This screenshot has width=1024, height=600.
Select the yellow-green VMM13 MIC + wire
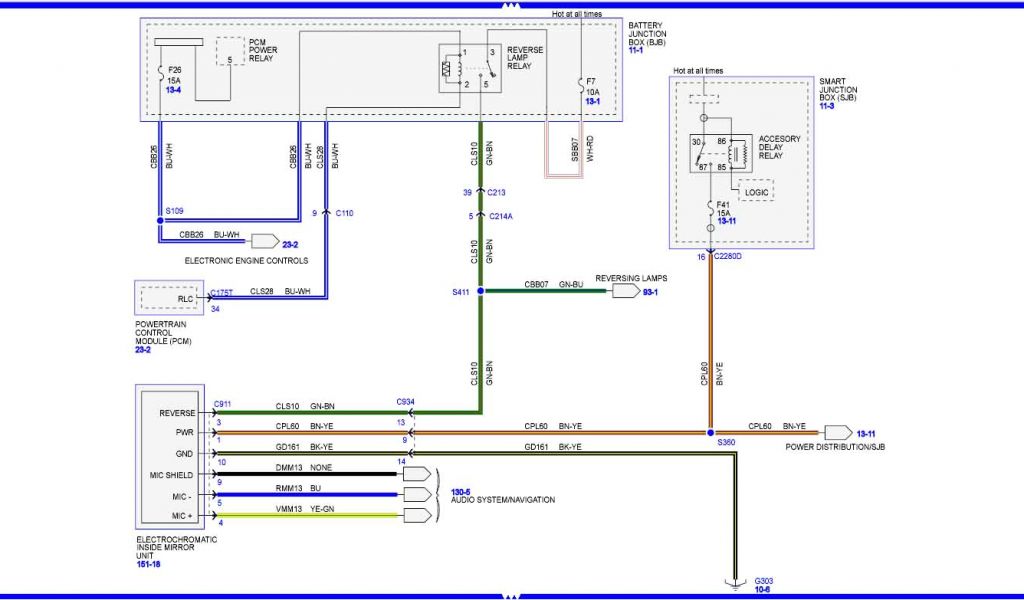[310, 517]
